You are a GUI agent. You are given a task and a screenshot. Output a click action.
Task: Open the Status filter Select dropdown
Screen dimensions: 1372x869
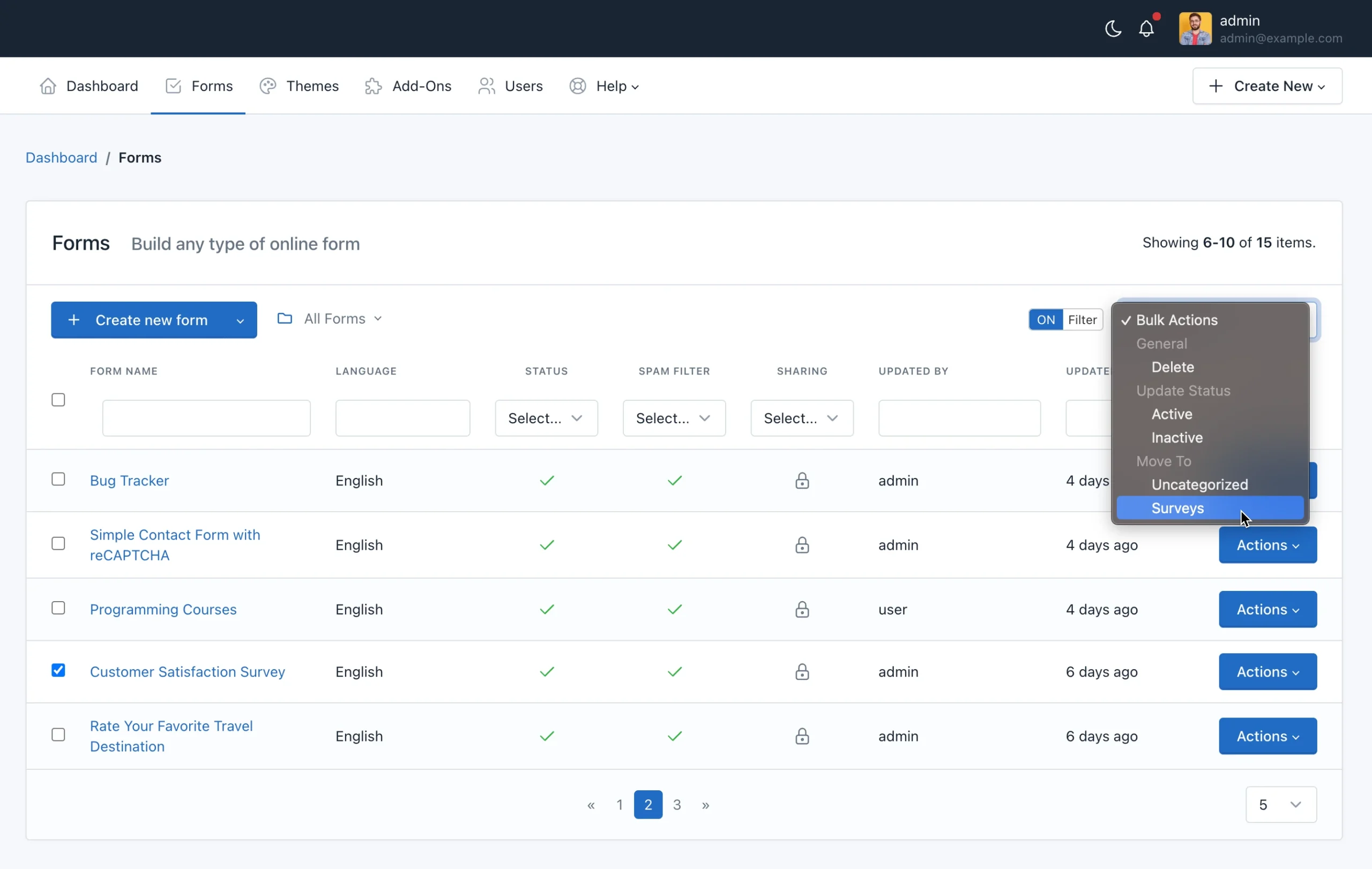tap(546, 418)
